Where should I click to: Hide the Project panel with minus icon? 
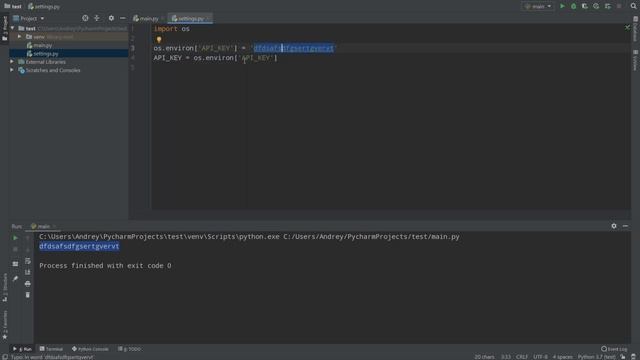point(122,18)
